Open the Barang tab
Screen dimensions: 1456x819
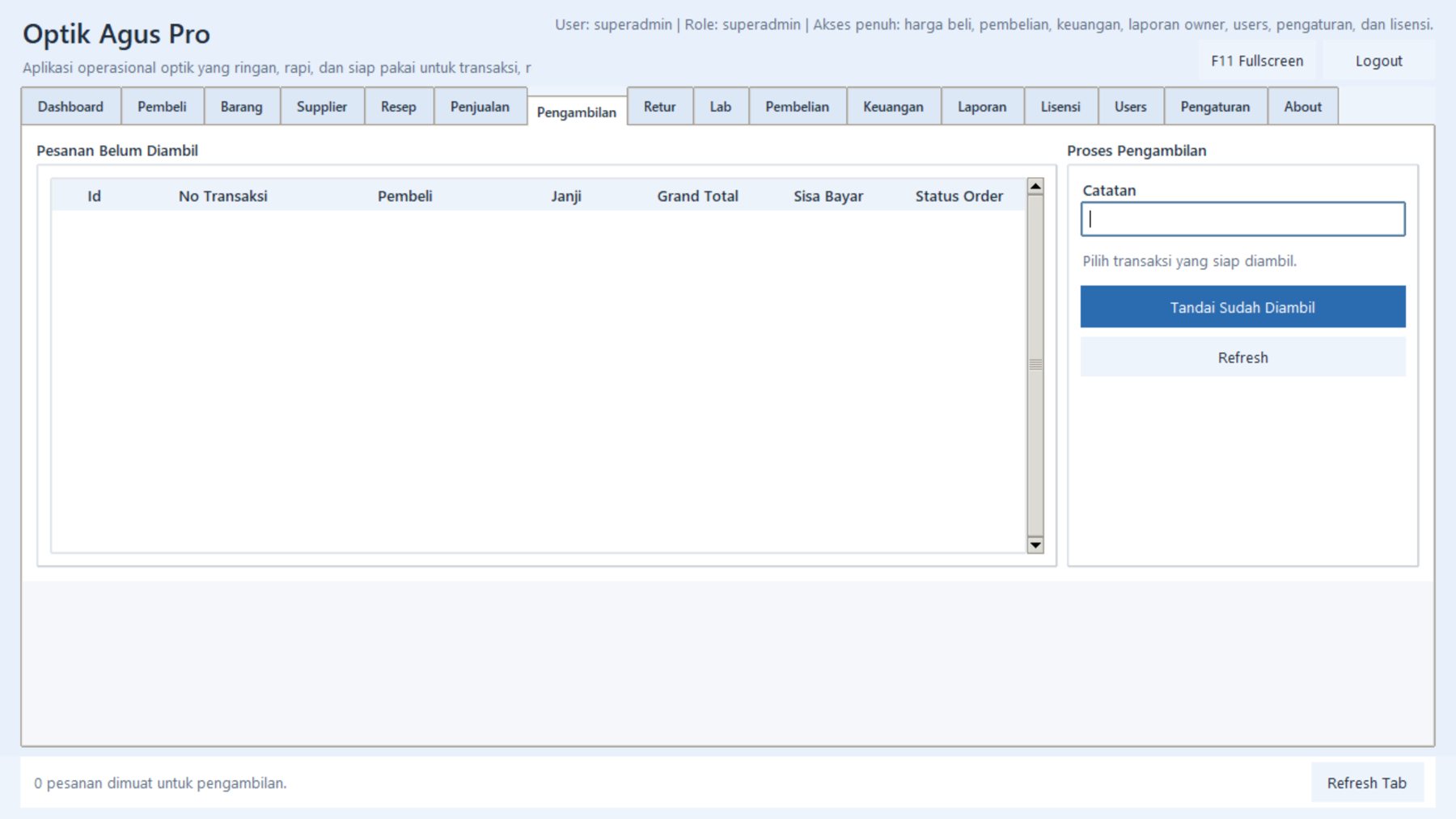(241, 107)
